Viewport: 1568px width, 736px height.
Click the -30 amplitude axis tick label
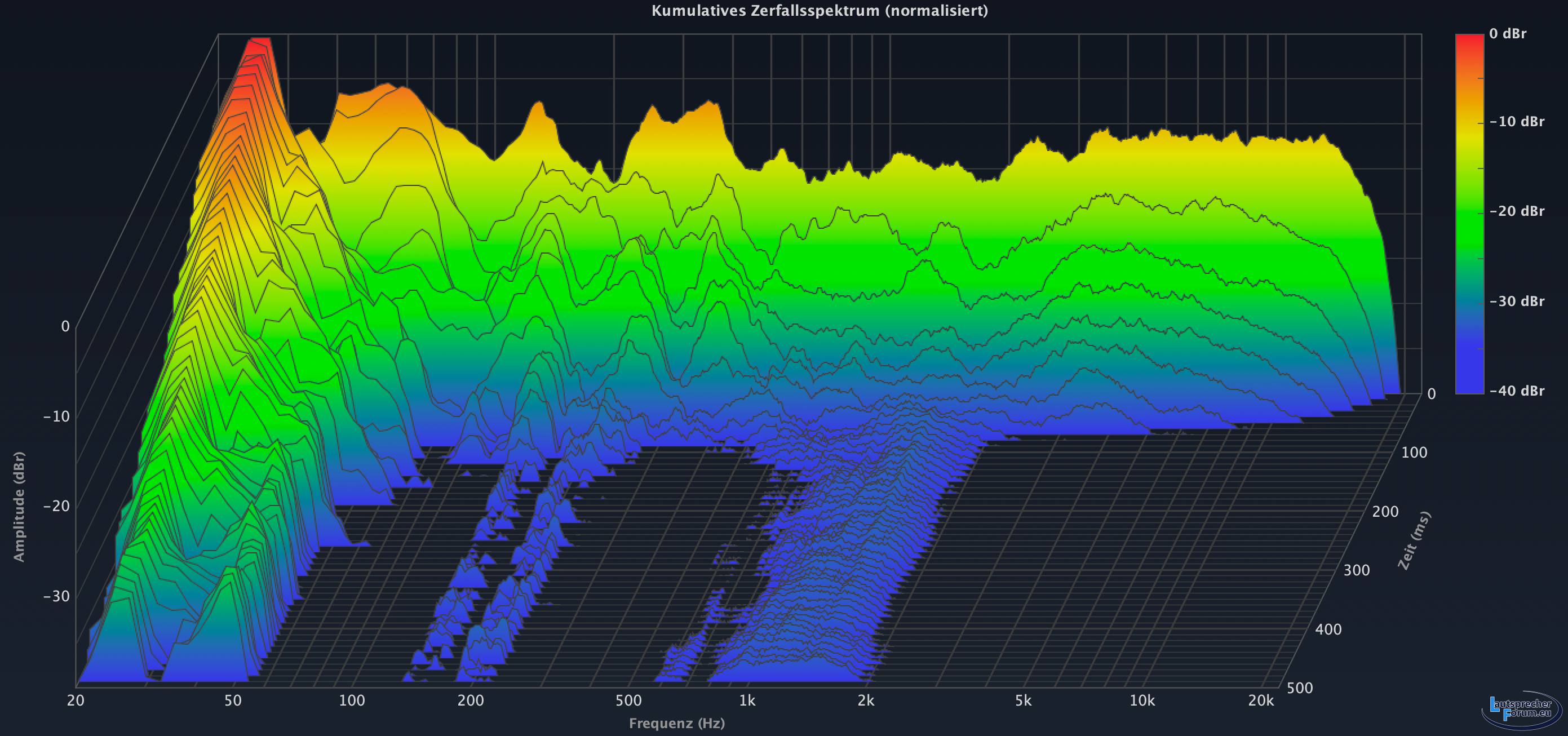[56, 596]
